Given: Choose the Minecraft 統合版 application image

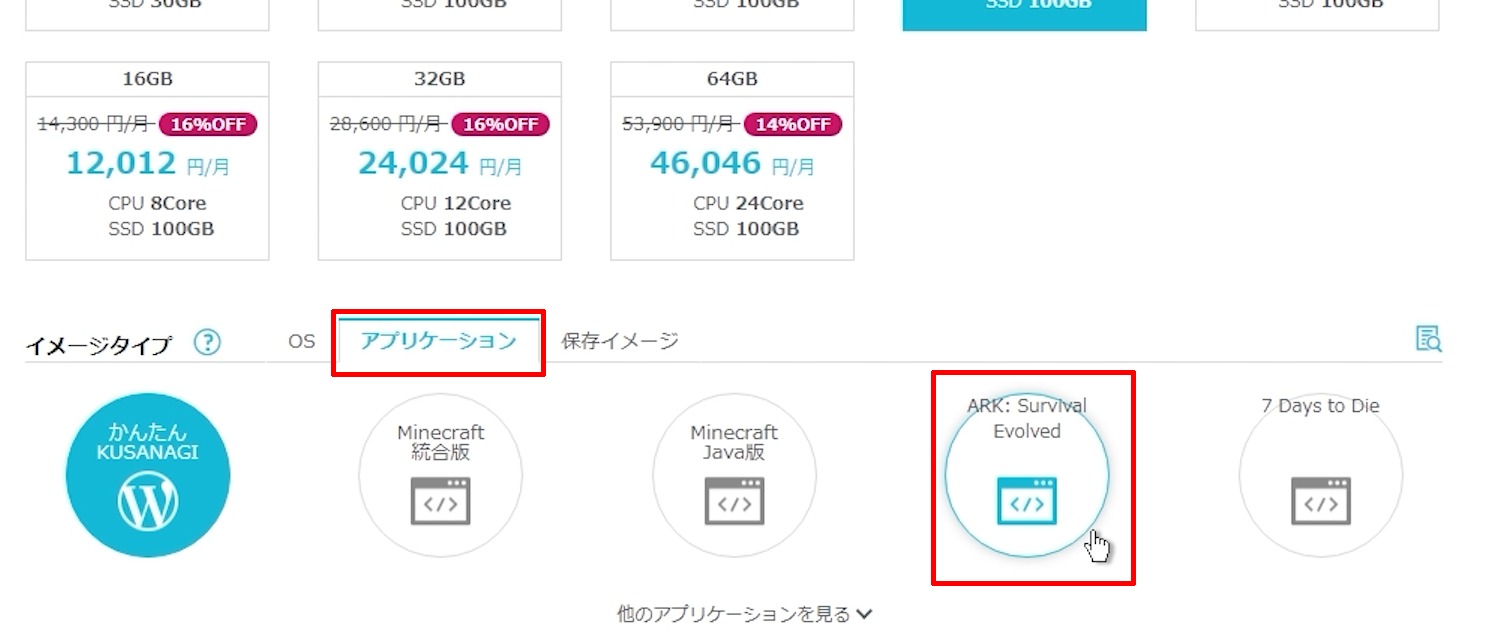Looking at the screenshot, I should point(441,475).
